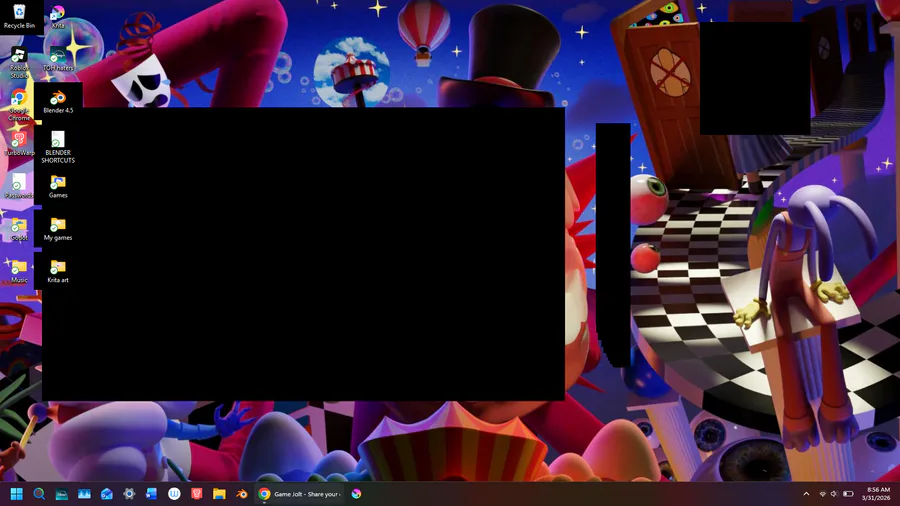Image resolution: width=900 pixels, height=506 pixels.
Task: Select the TOH haters desktop file
Action: coord(58,59)
